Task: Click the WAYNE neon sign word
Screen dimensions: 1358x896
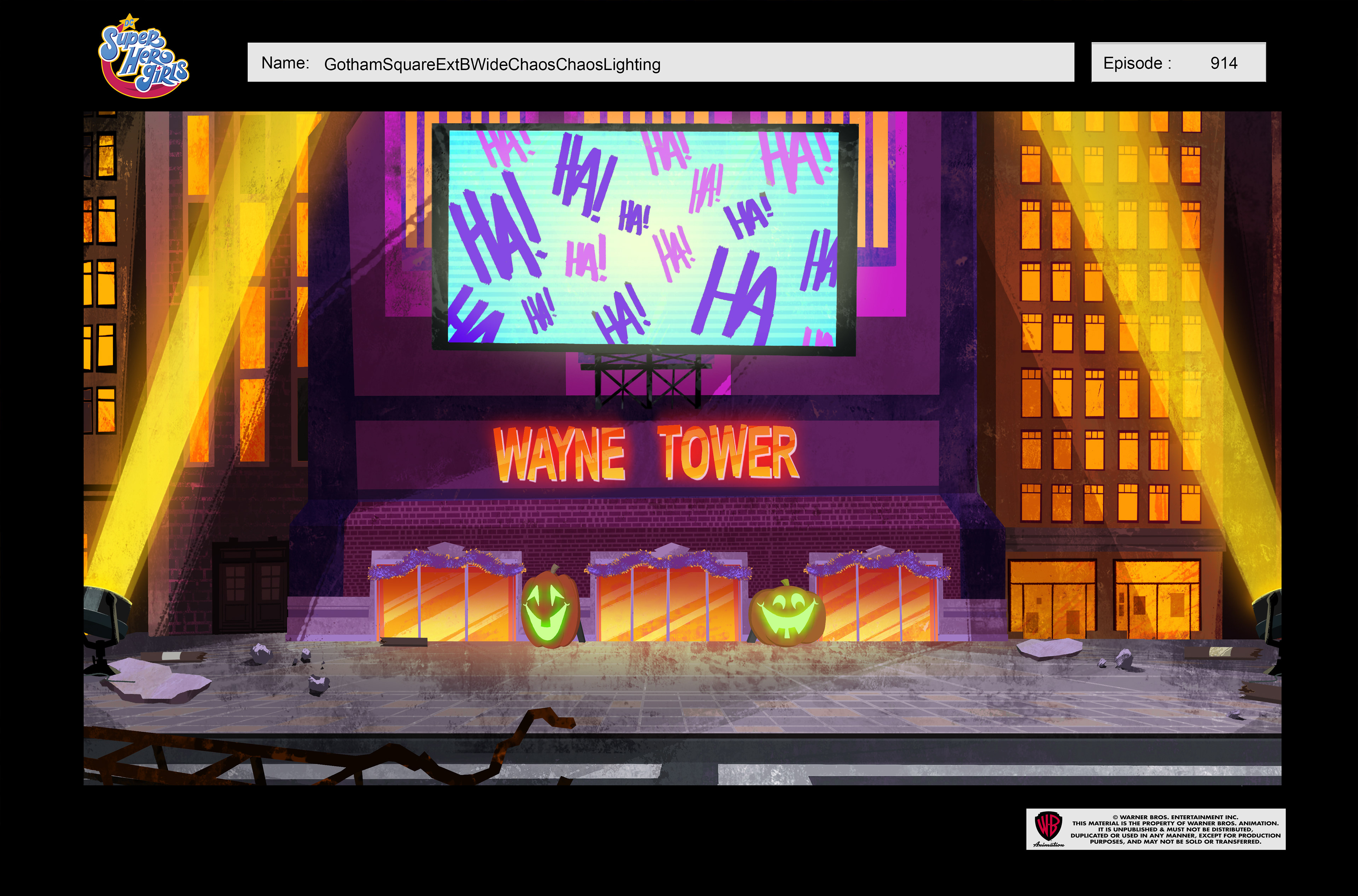Action: point(559,455)
